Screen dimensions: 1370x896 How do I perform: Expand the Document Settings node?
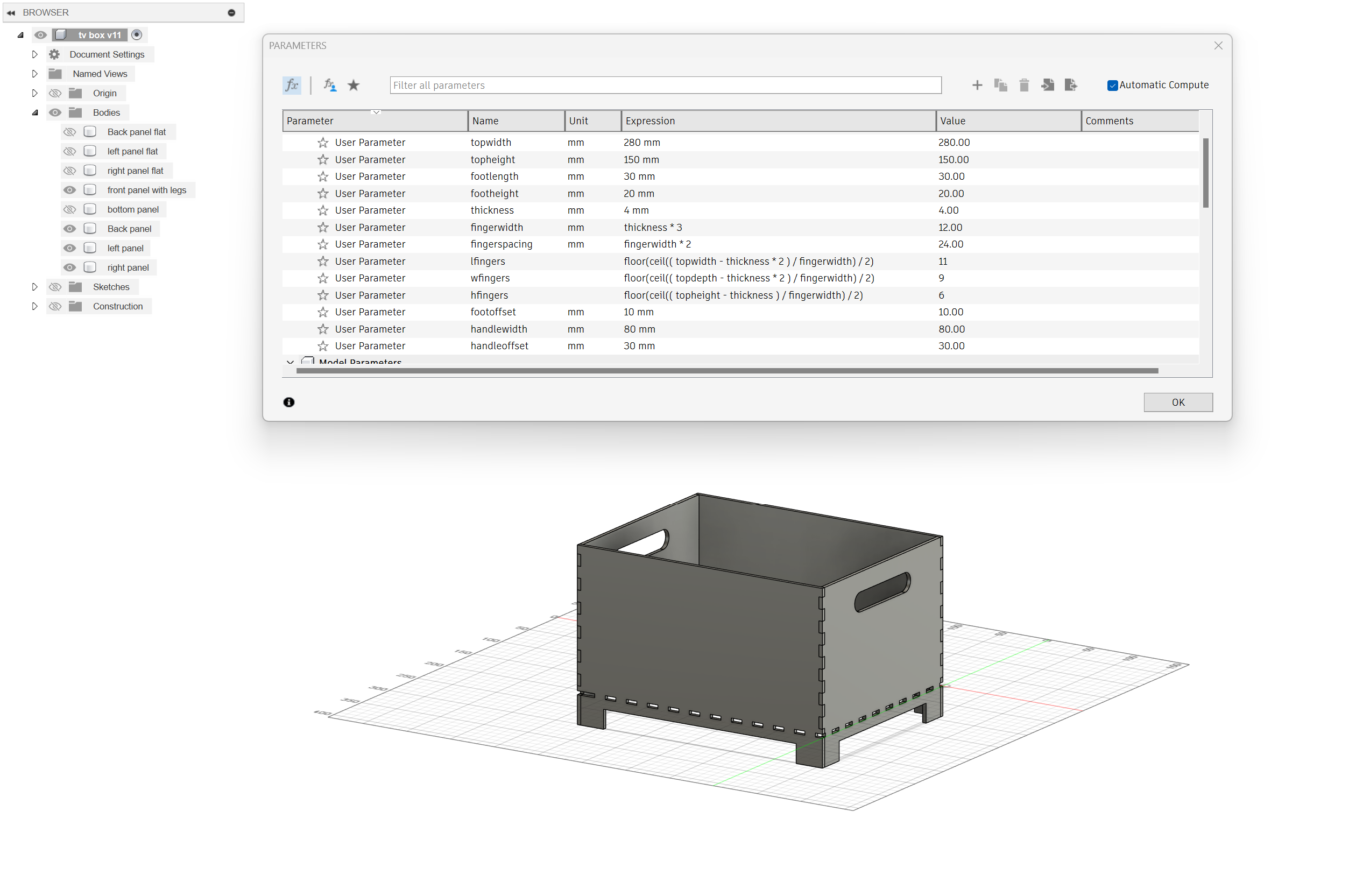coord(34,54)
